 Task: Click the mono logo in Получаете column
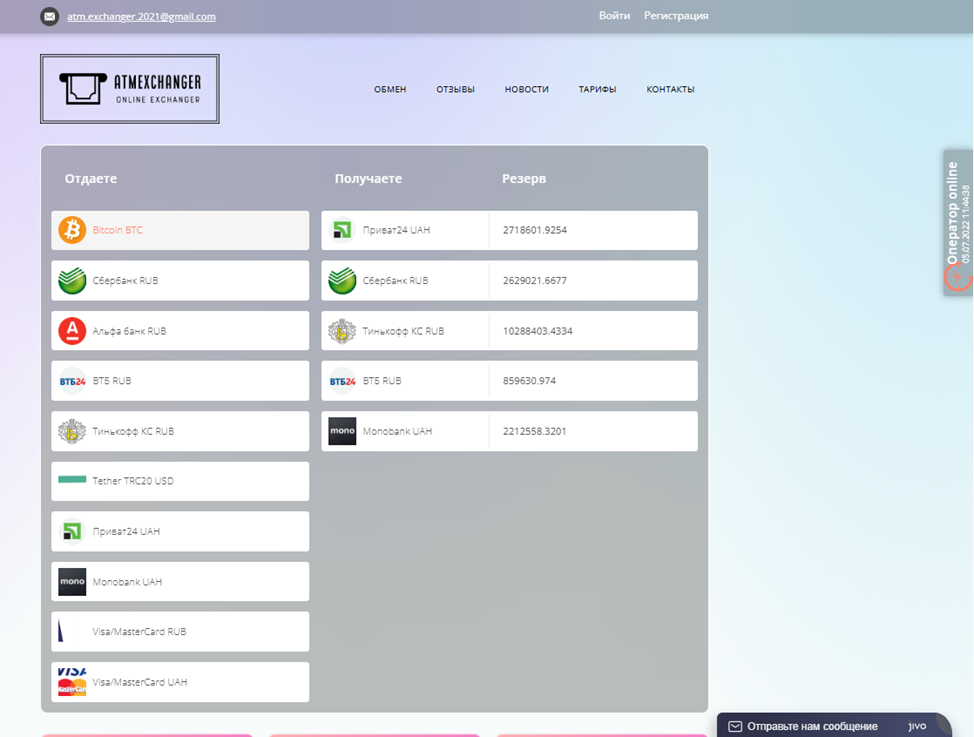click(342, 432)
